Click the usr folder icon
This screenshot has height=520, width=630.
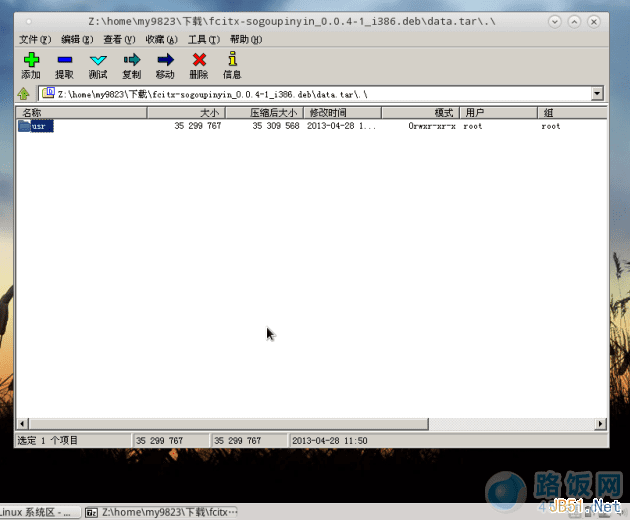coord(25,126)
